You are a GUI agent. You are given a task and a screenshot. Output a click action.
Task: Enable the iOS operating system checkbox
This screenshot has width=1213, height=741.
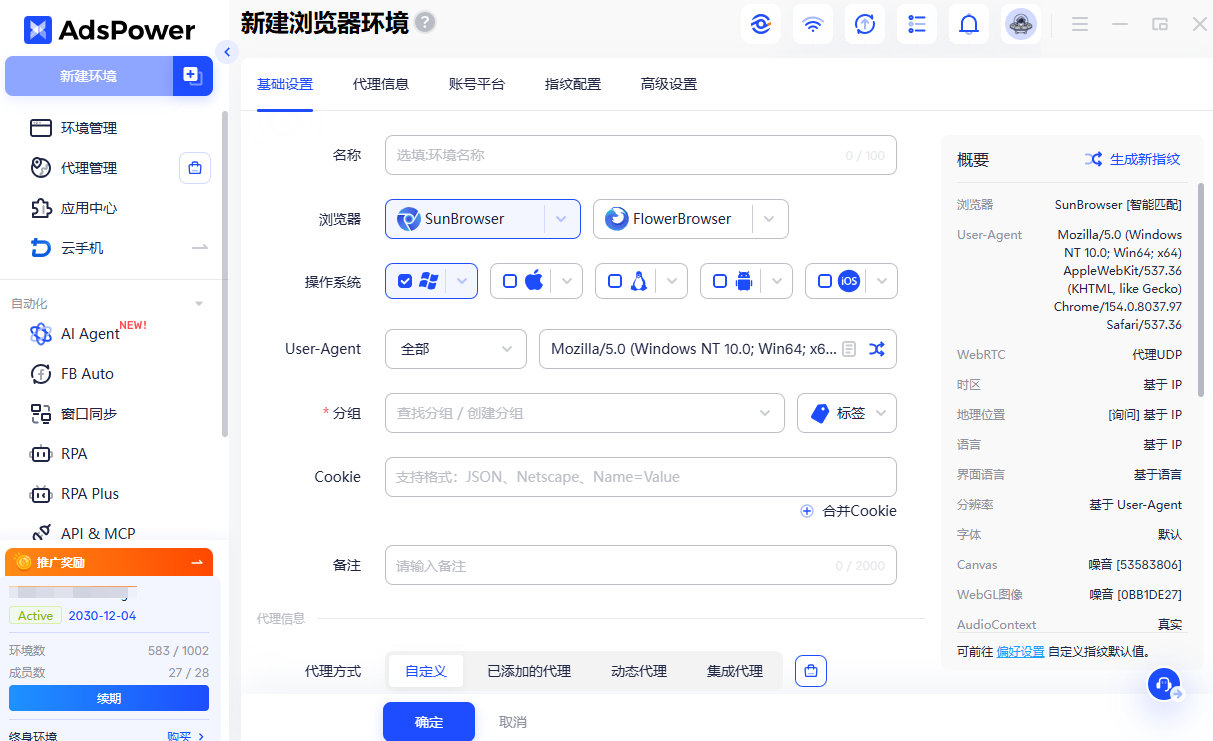825,281
